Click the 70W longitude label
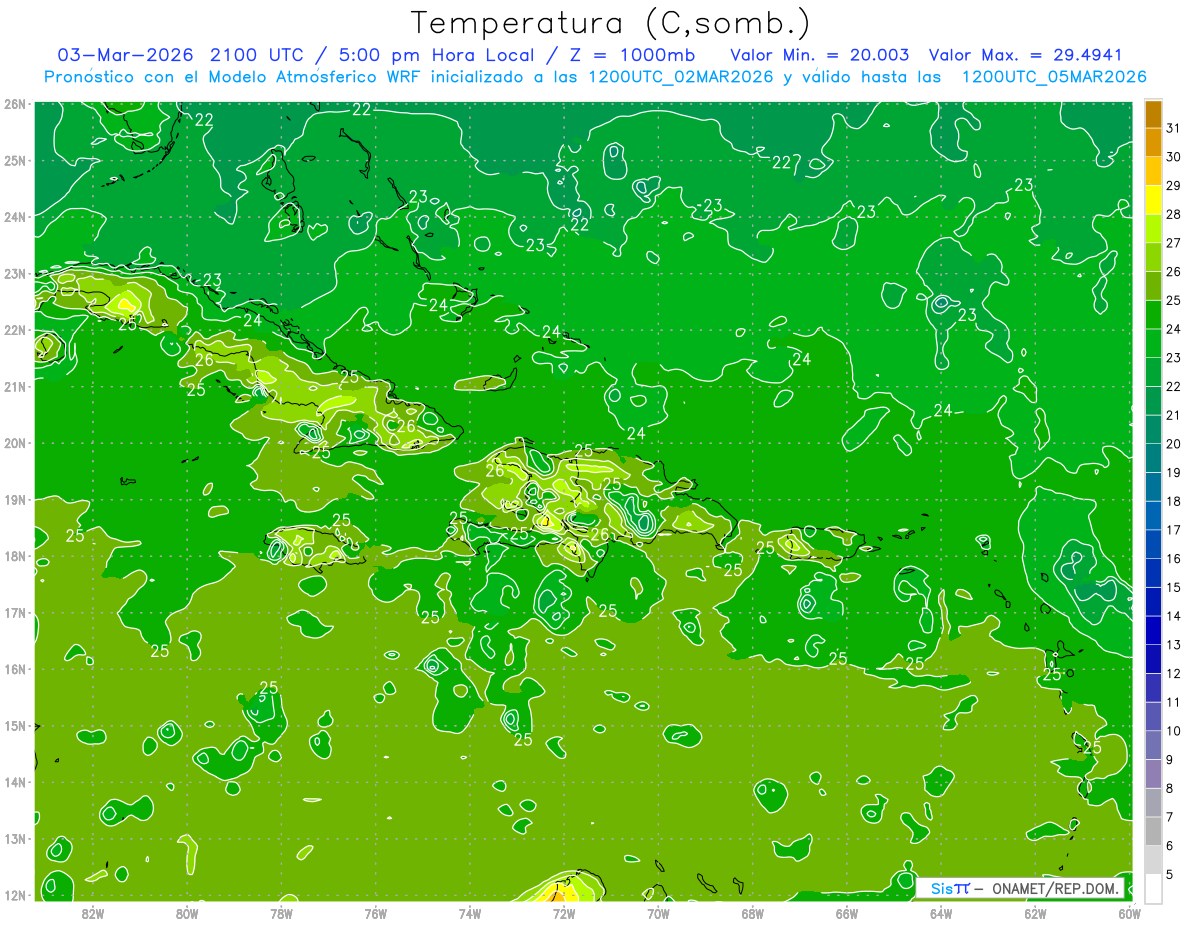 pos(658,913)
